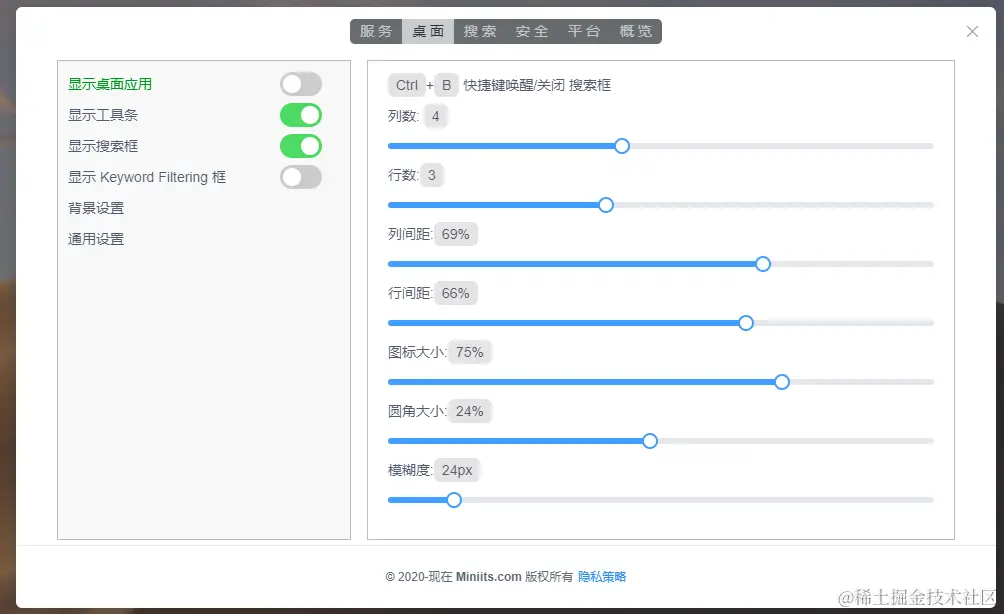Enable the 显示 Keyword Filtering 框 toggle

(300, 177)
